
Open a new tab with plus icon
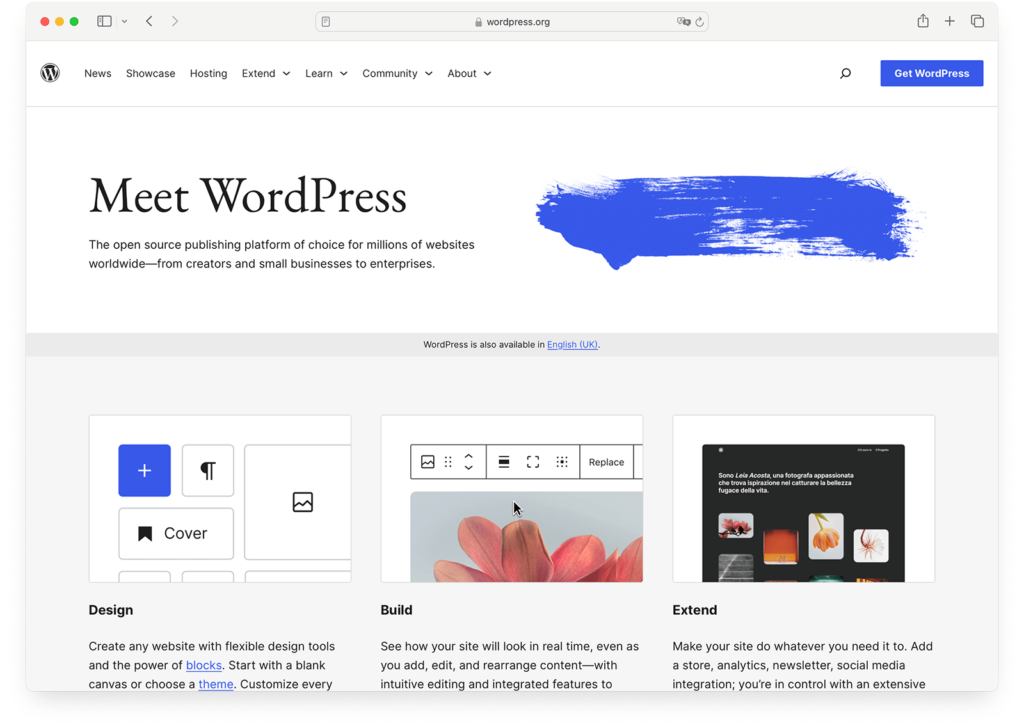(950, 21)
